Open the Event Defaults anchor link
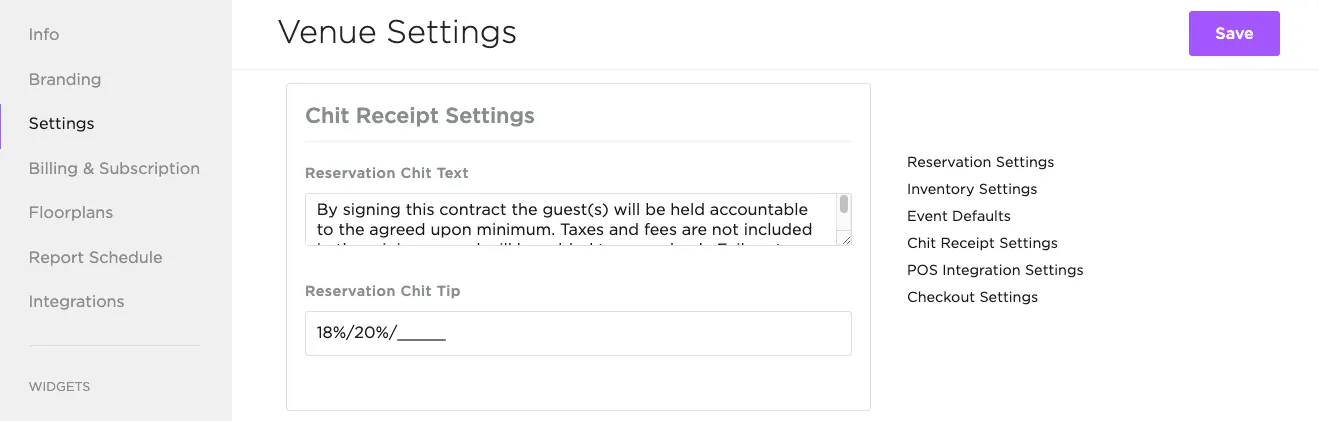Viewport: 1319px width, 421px height. 959,216
